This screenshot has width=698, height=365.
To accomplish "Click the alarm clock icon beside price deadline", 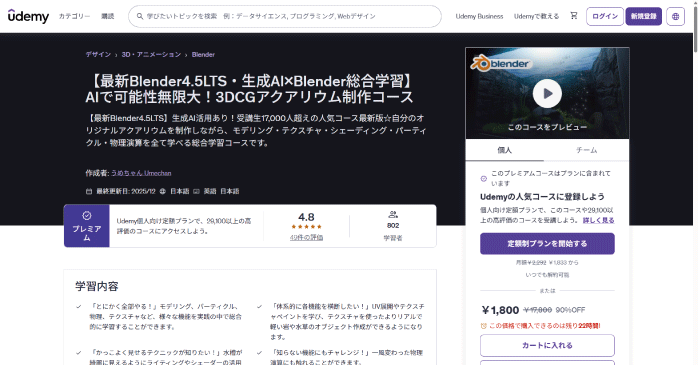I will tap(483, 326).
